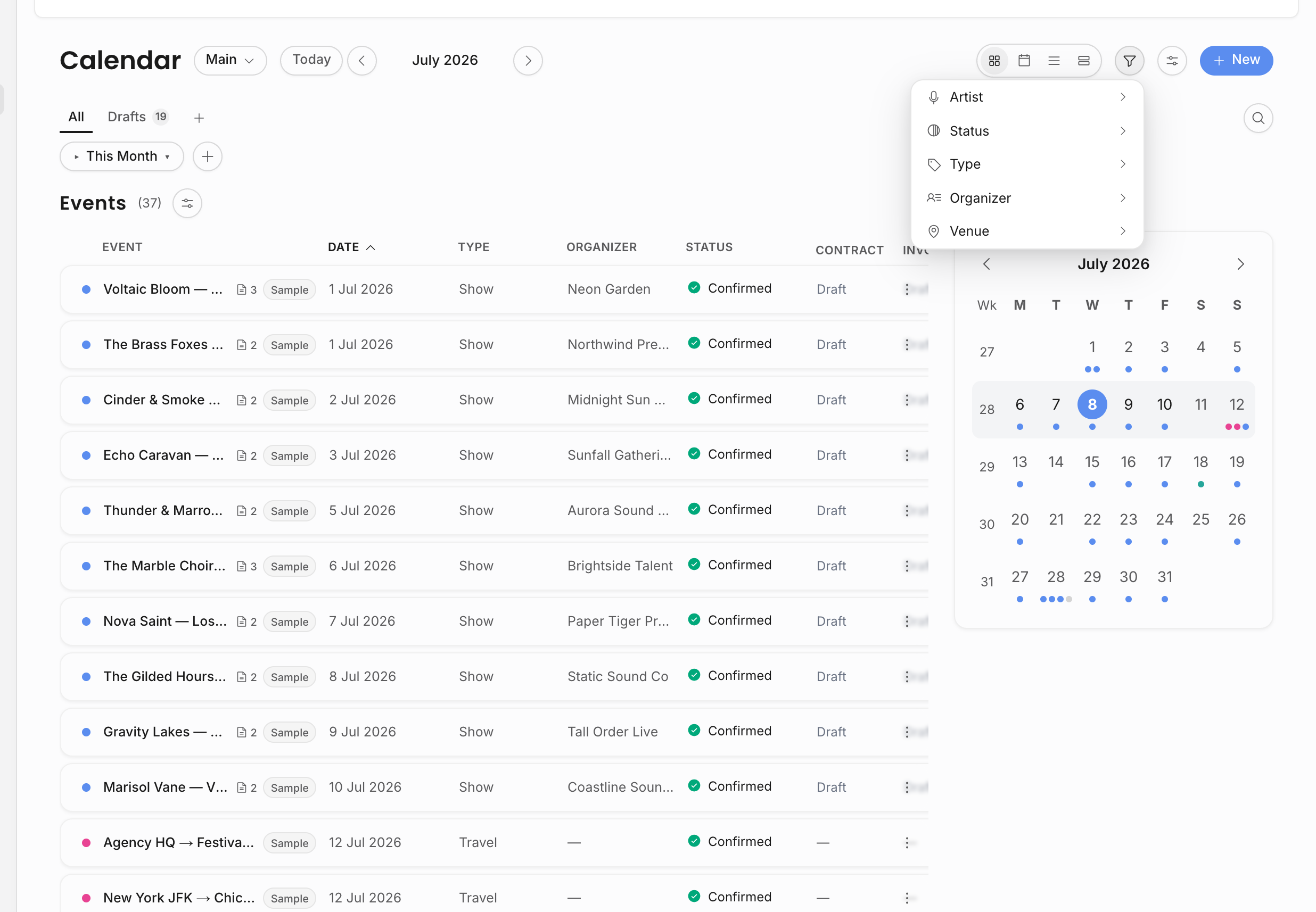Open row menu for Cinder & Smoke event
The width and height of the screenshot is (1316, 912).
coord(907,400)
